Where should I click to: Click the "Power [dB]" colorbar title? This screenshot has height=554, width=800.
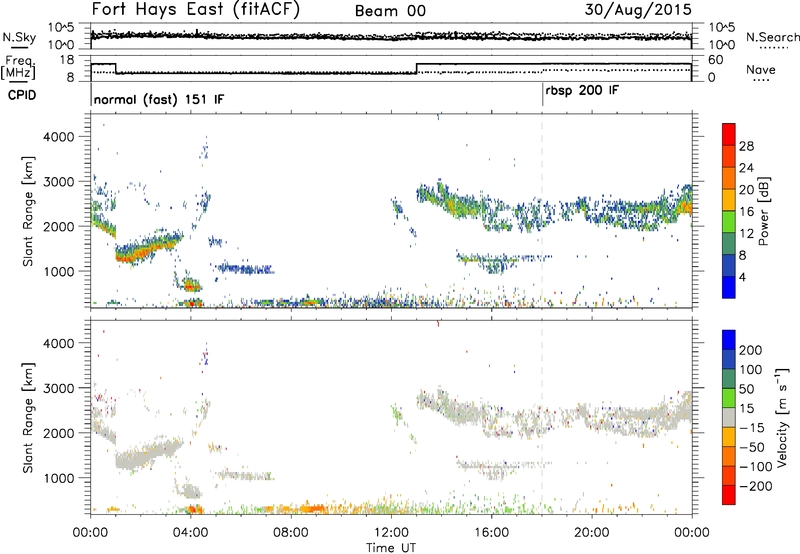(x=764, y=211)
